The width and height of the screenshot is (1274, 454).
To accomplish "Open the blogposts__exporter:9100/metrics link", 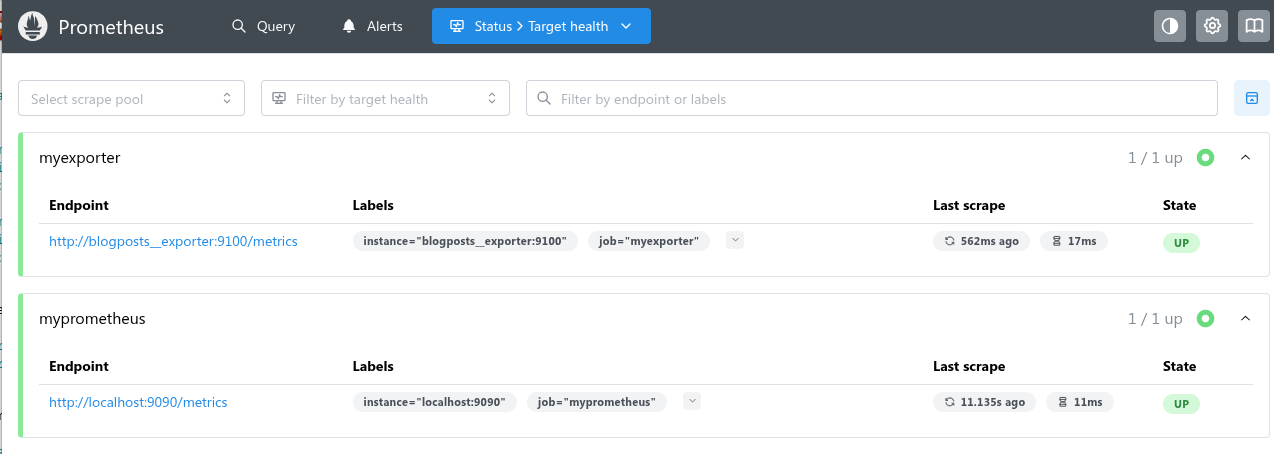I will point(173,241).
